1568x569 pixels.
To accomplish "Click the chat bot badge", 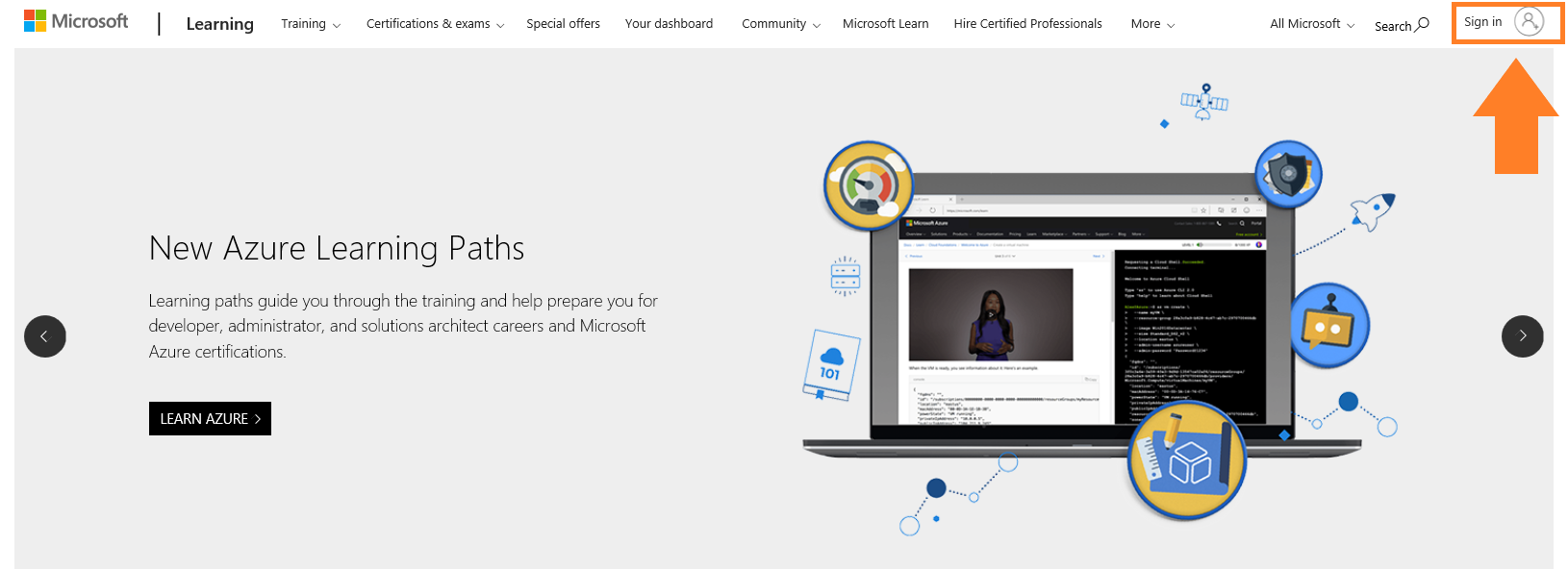I will [1329, 326].
